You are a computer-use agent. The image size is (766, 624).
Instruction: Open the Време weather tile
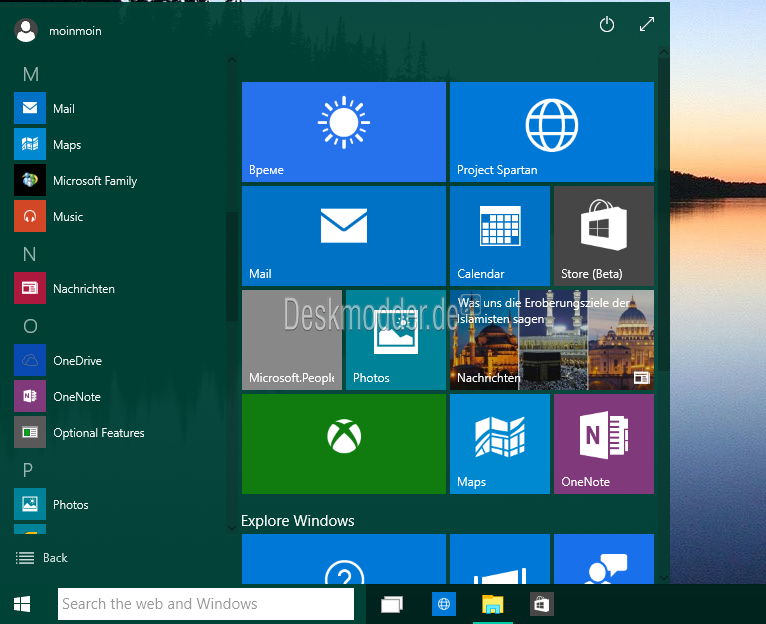click(x=343, y=132)
